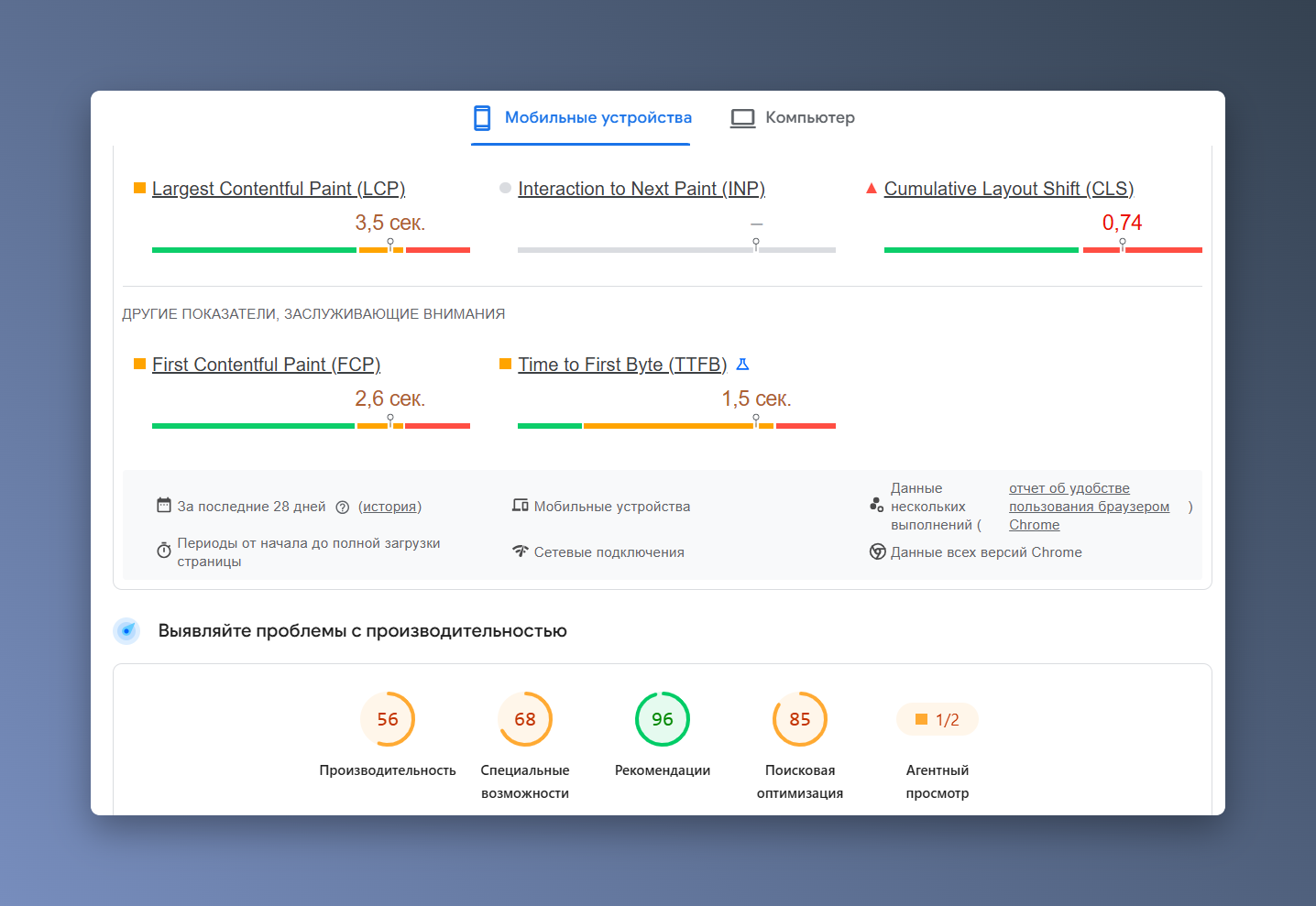Image resolution: width=1316 pixels, height=906 pixels.
Task: Click the wifi icon beside Сетевые подключения
Action: [x=521, y=551]
